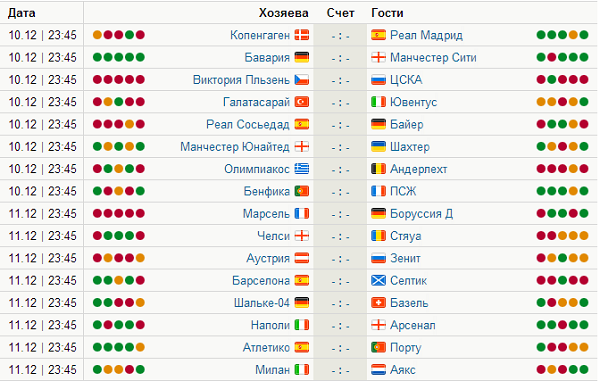Click the Czech flag beside Виктория Пльзень

pos(302,80)
